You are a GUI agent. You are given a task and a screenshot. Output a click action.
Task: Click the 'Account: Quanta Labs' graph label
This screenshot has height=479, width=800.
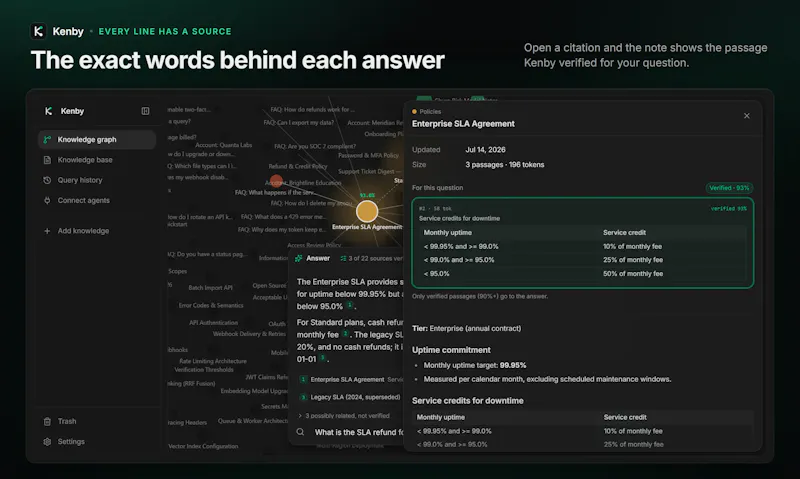223,145
